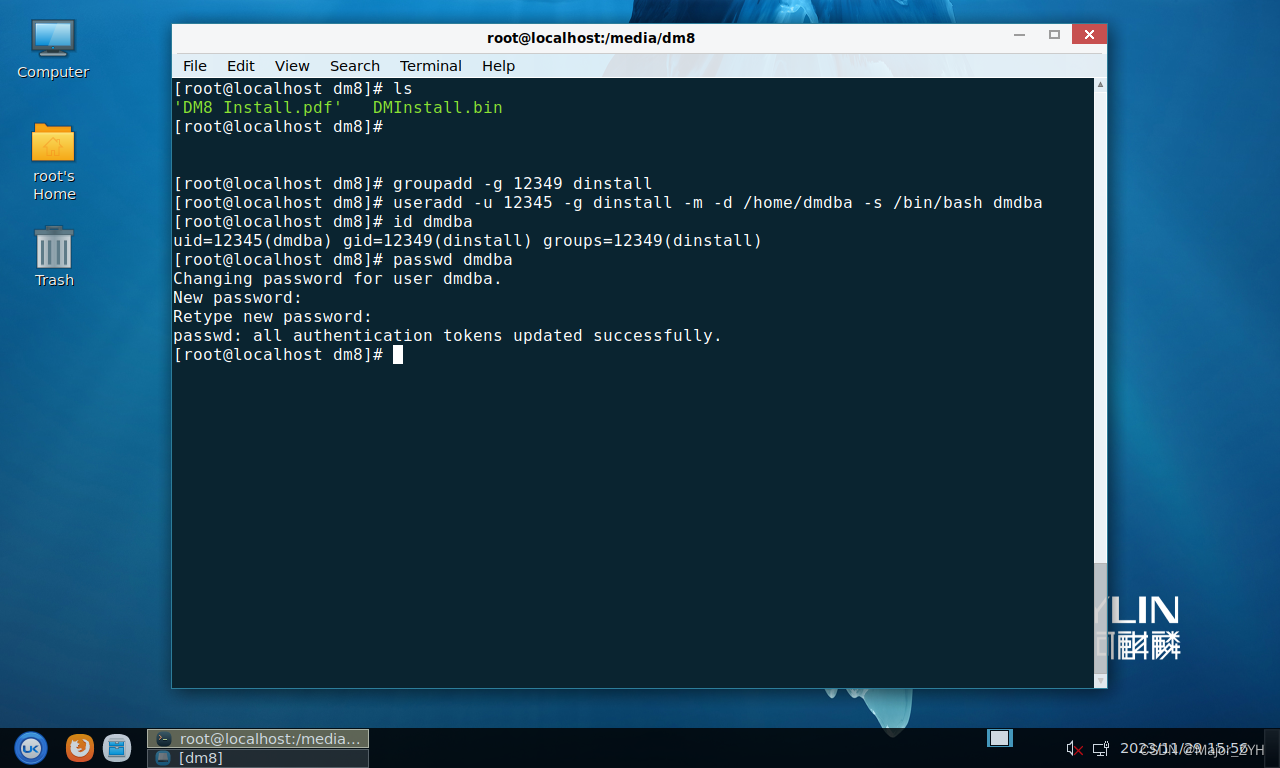
Task: Click the workspace window icon on taskbar
Action: coord(1000,738)
